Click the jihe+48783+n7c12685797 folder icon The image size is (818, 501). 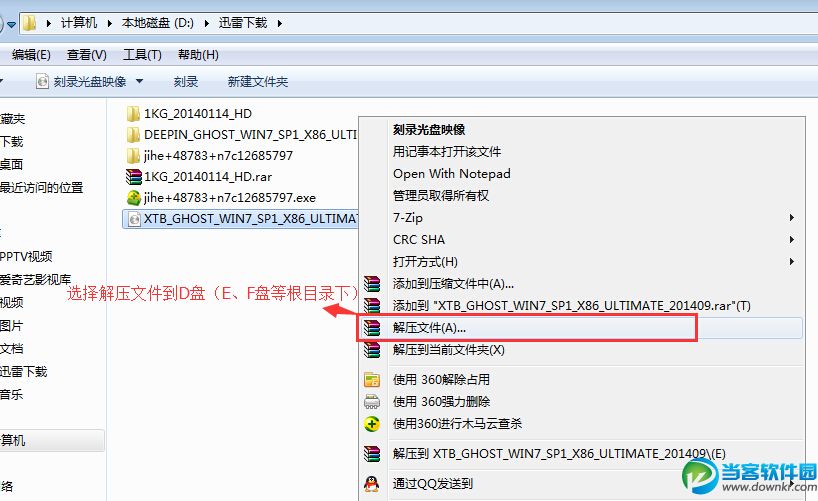point(133,156)
